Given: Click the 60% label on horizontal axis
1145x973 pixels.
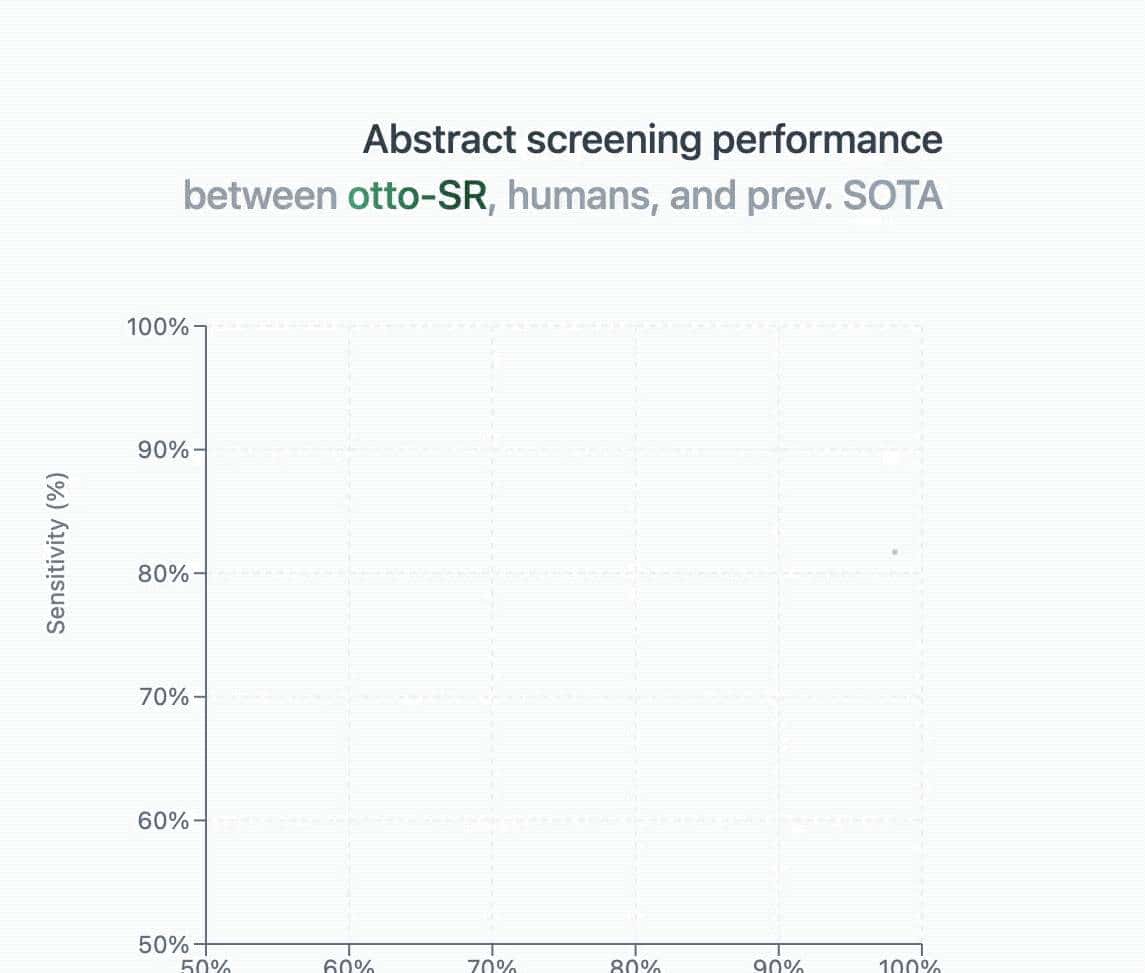Looking at the screenshot, I should pyautogui.click(x=349, y=967).
